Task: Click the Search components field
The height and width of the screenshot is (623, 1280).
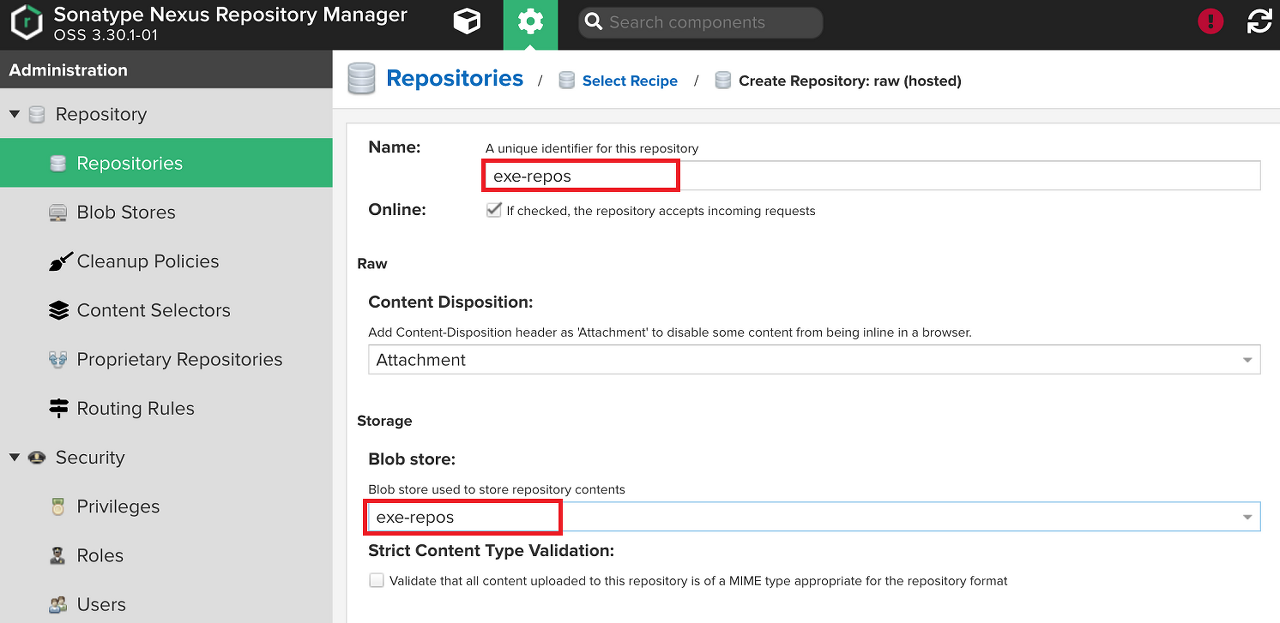Action: coord(700,22)
